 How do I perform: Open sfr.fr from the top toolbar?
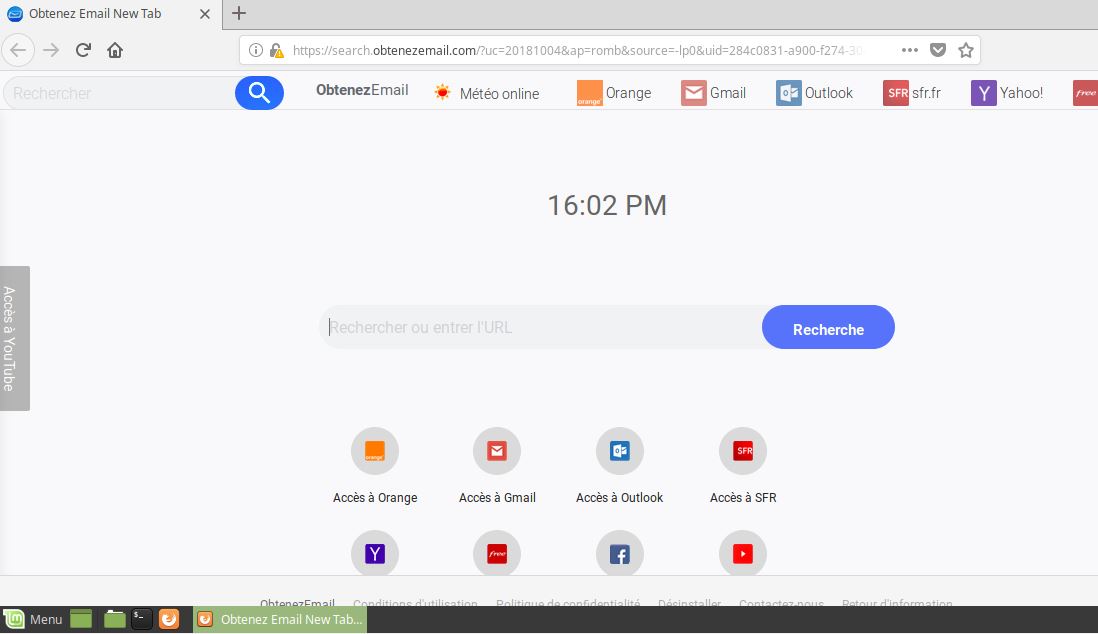pyautogui.click(x=912, y=93)
